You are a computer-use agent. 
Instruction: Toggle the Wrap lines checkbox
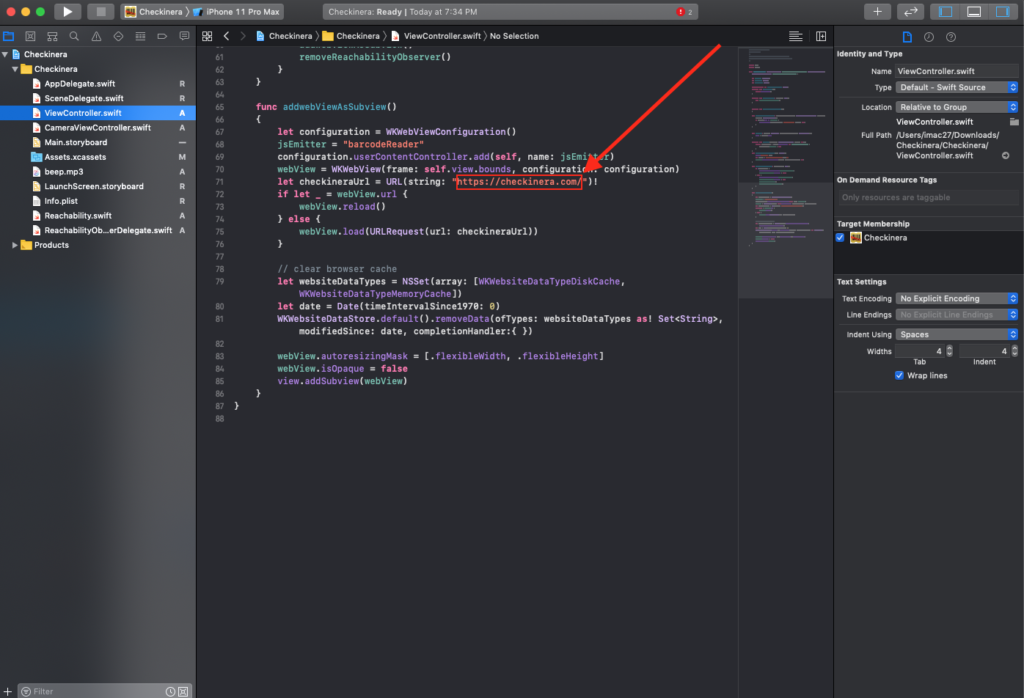(x=899, y=375)
